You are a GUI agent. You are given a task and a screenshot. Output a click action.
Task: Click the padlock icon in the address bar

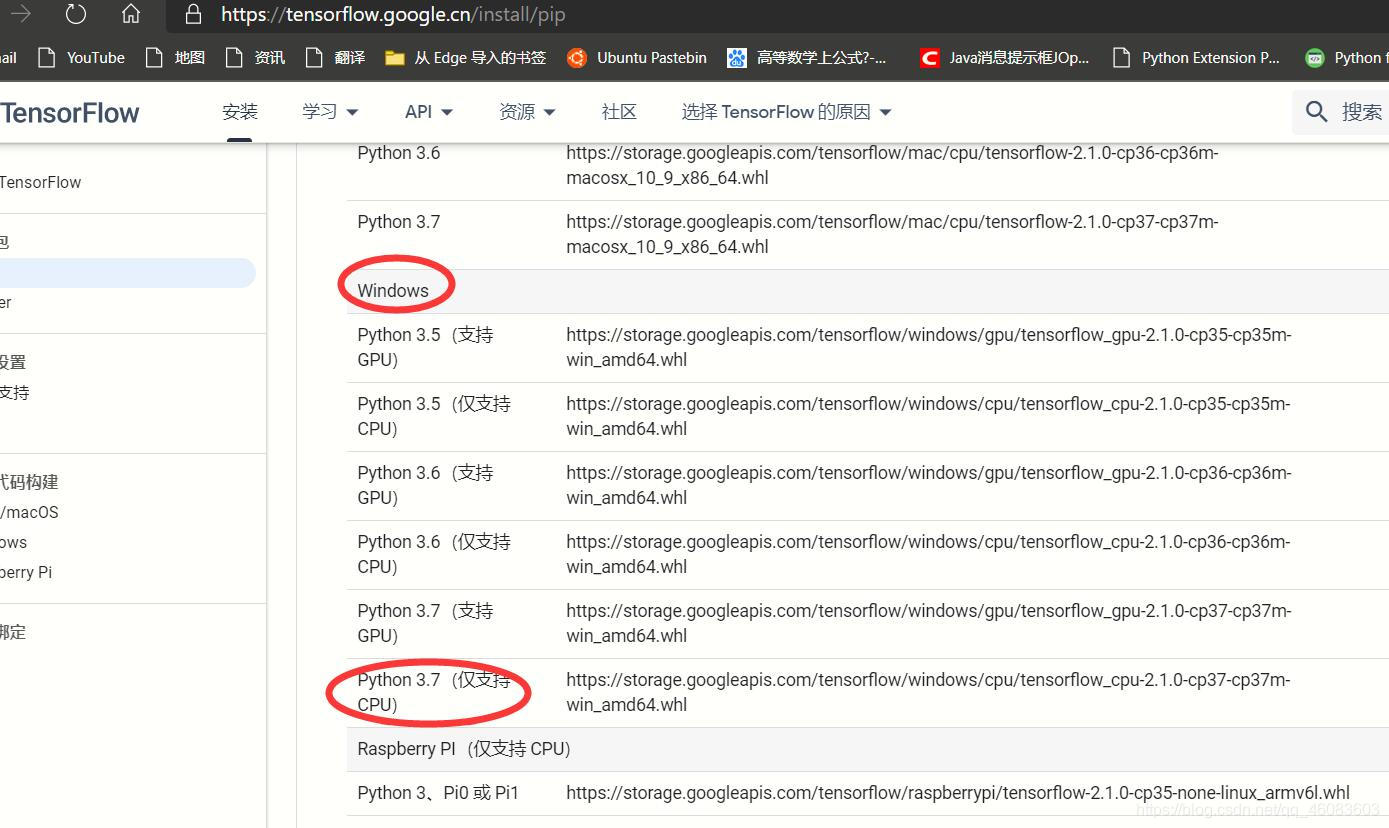tap(193, 14)
